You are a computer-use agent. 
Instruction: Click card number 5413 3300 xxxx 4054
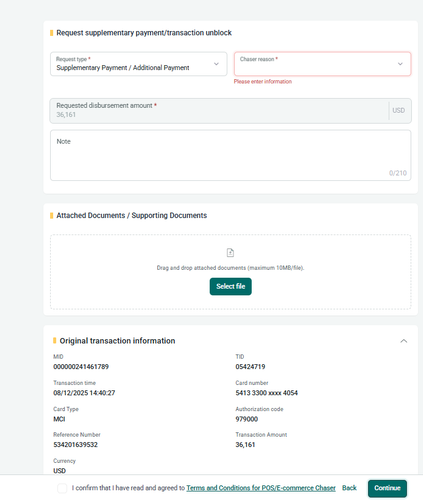click(267, 393)
